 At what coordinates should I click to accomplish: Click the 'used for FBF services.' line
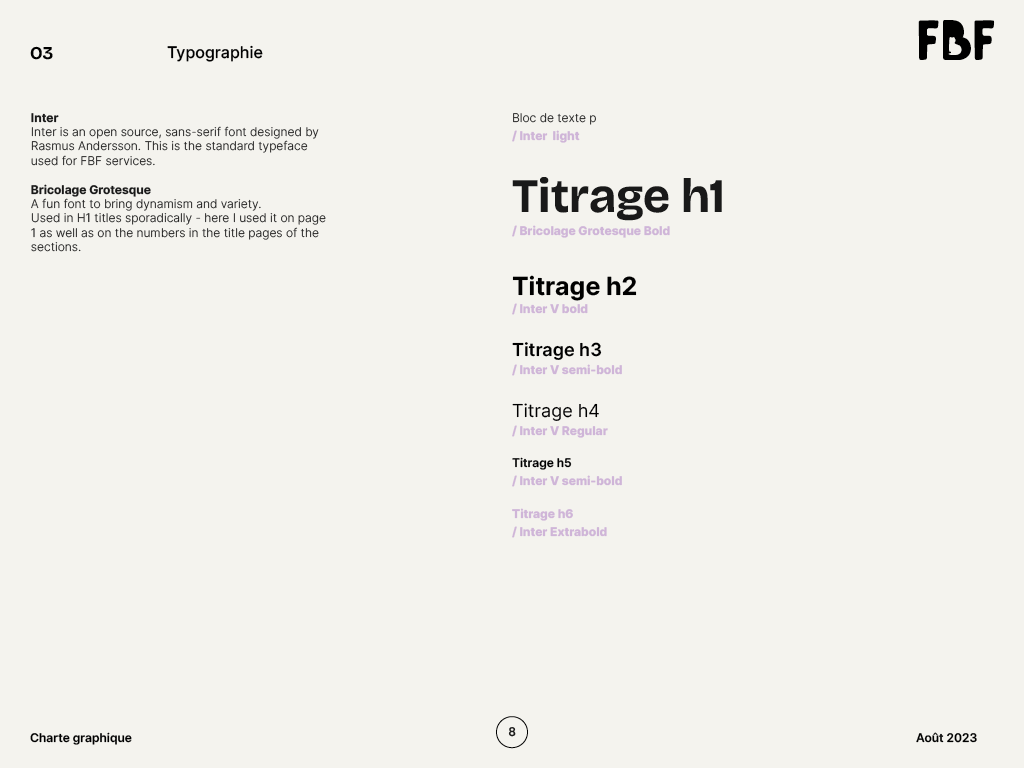point(93,161)
